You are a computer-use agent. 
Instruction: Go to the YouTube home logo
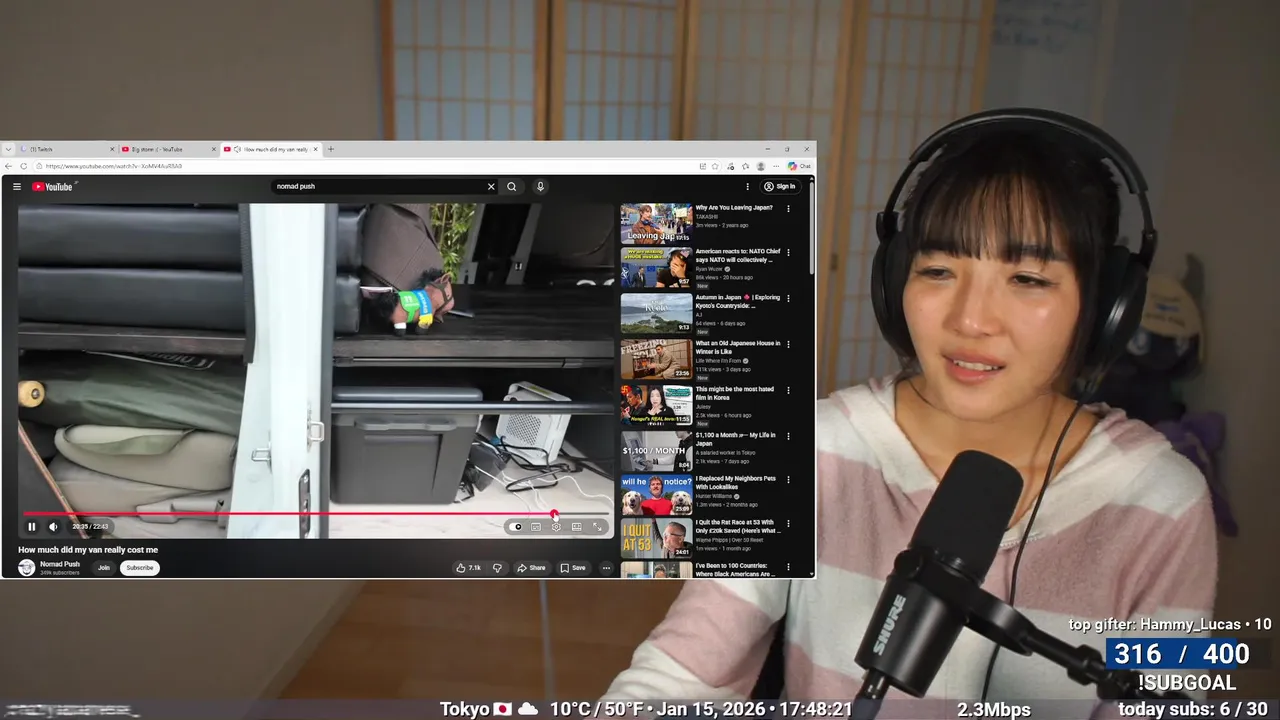(53, 186)
